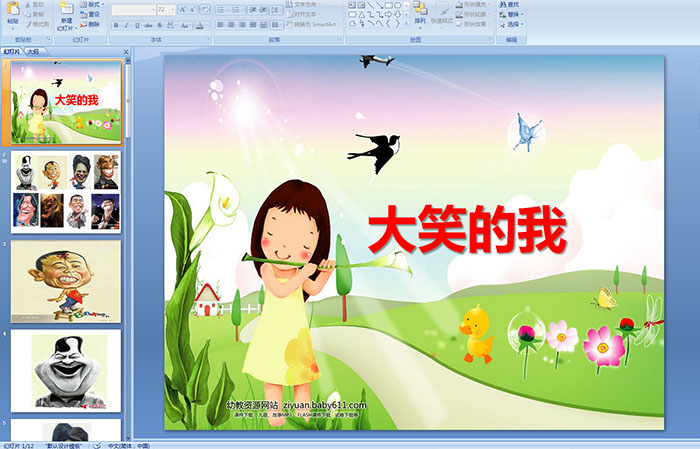Viewport: 700px width, 449px height.
Task: Click the New Slide (新建幻灯片) icon
Action: coord(67,8)
